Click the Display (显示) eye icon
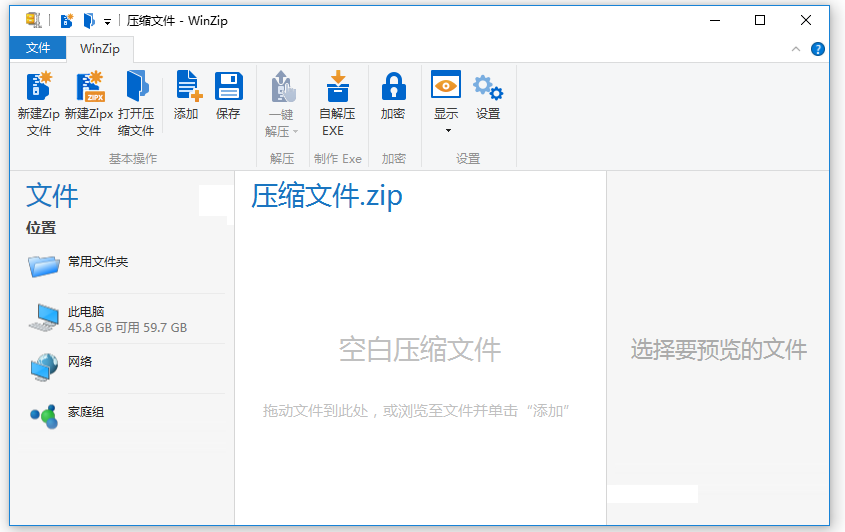845x532 pixels. pos(446,84)
